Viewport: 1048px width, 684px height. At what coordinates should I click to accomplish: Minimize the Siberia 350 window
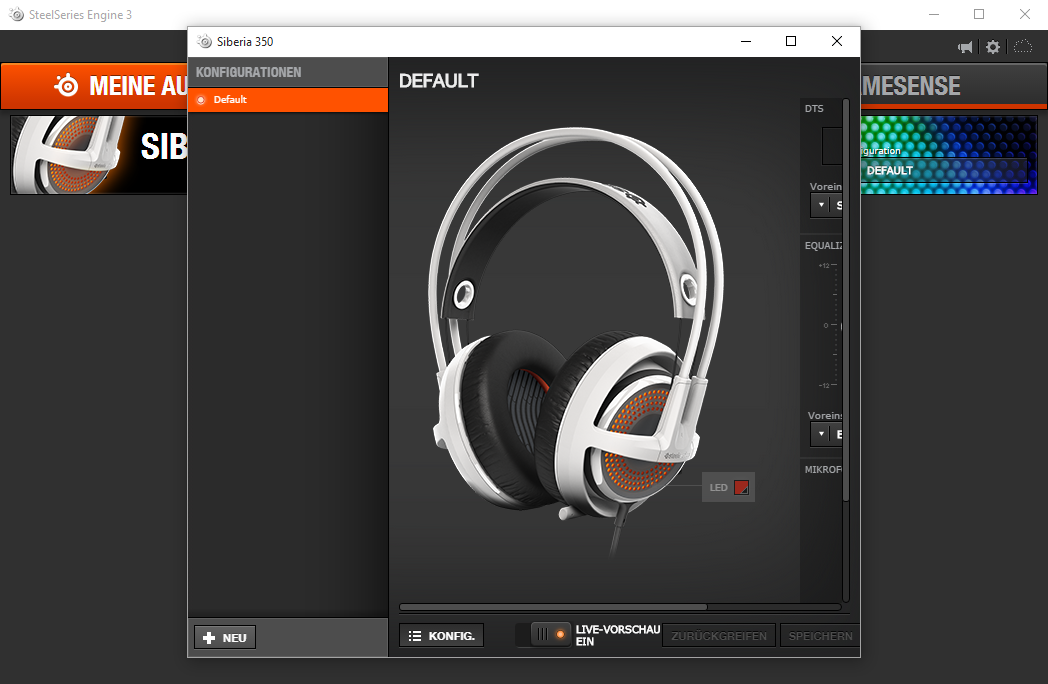click(746, 41)
